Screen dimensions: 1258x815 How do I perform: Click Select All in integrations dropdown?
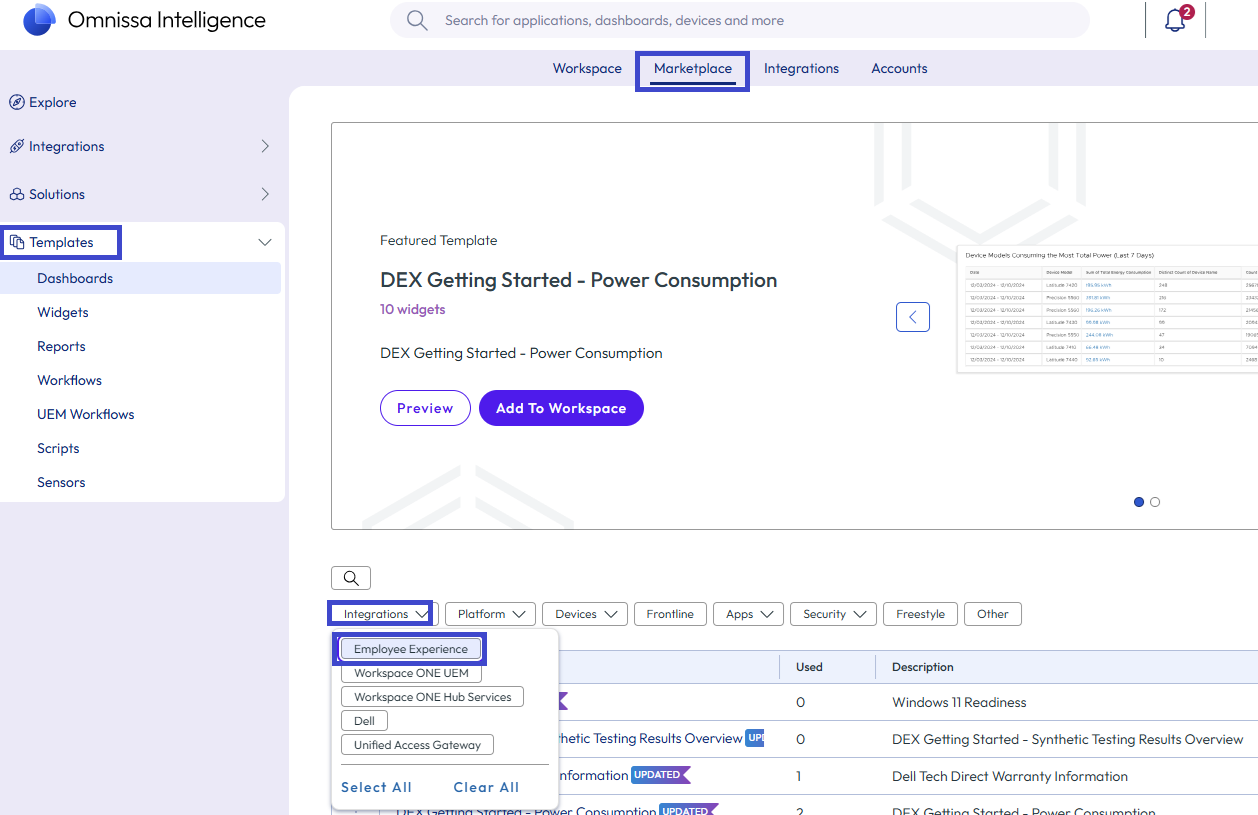point(376,787)
